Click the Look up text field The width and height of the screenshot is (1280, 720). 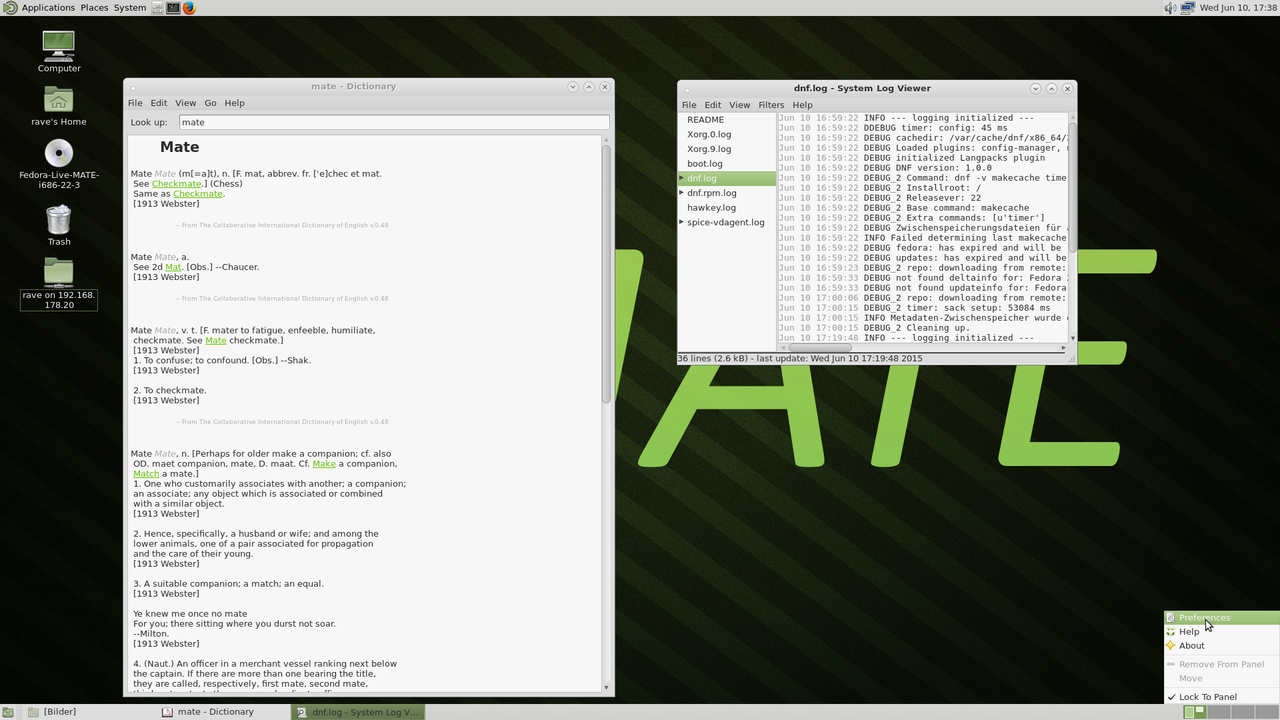pyautogui.click(x=393, y=122)
